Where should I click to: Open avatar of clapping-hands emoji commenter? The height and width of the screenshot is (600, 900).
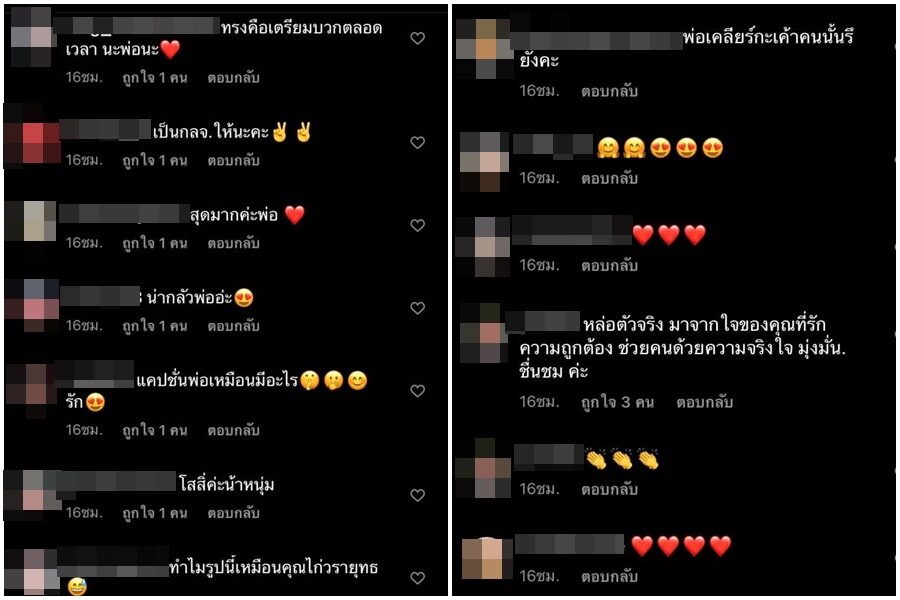(483, 469)
